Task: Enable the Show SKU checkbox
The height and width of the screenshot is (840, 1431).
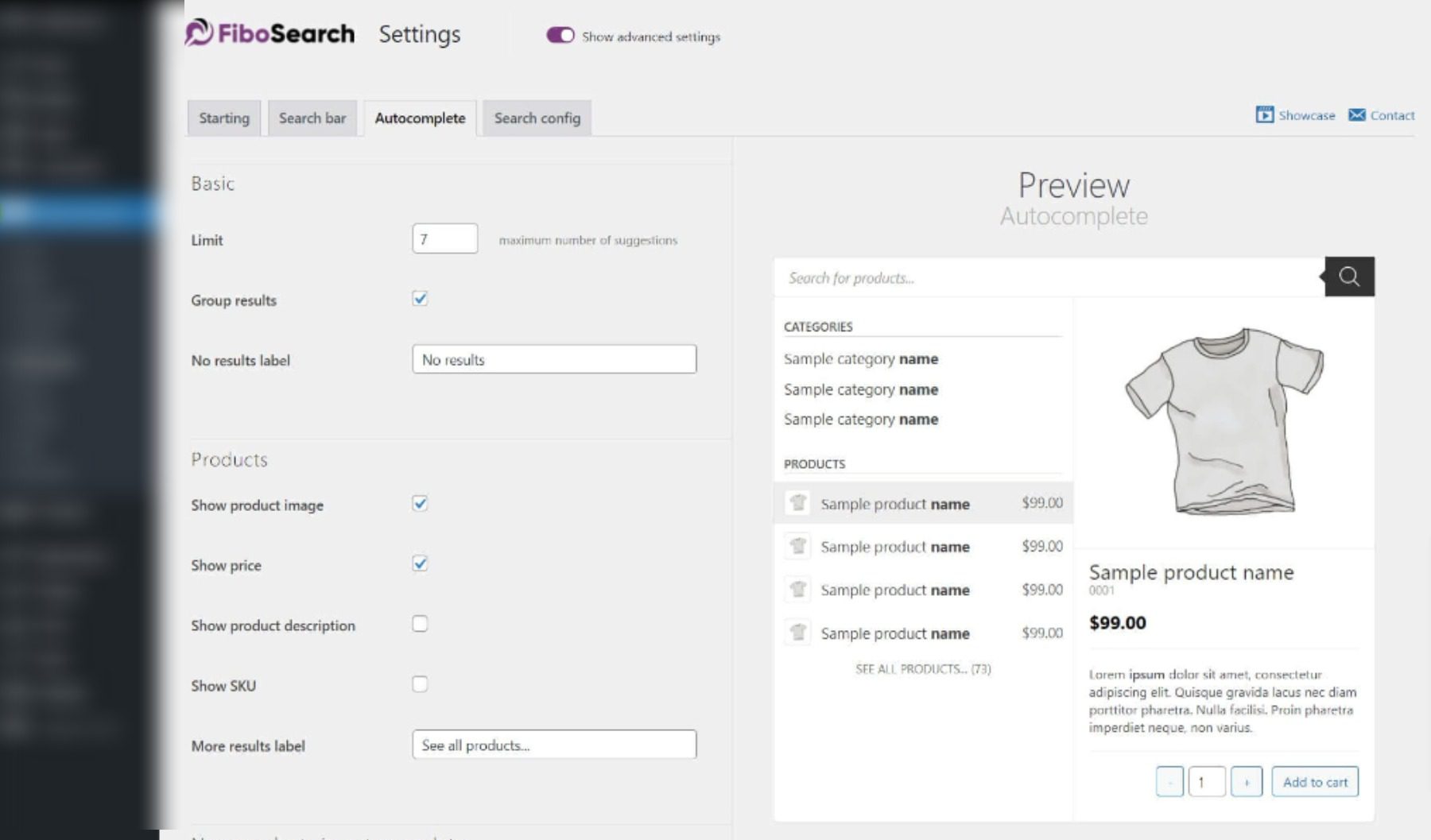Action: (419, 683)
